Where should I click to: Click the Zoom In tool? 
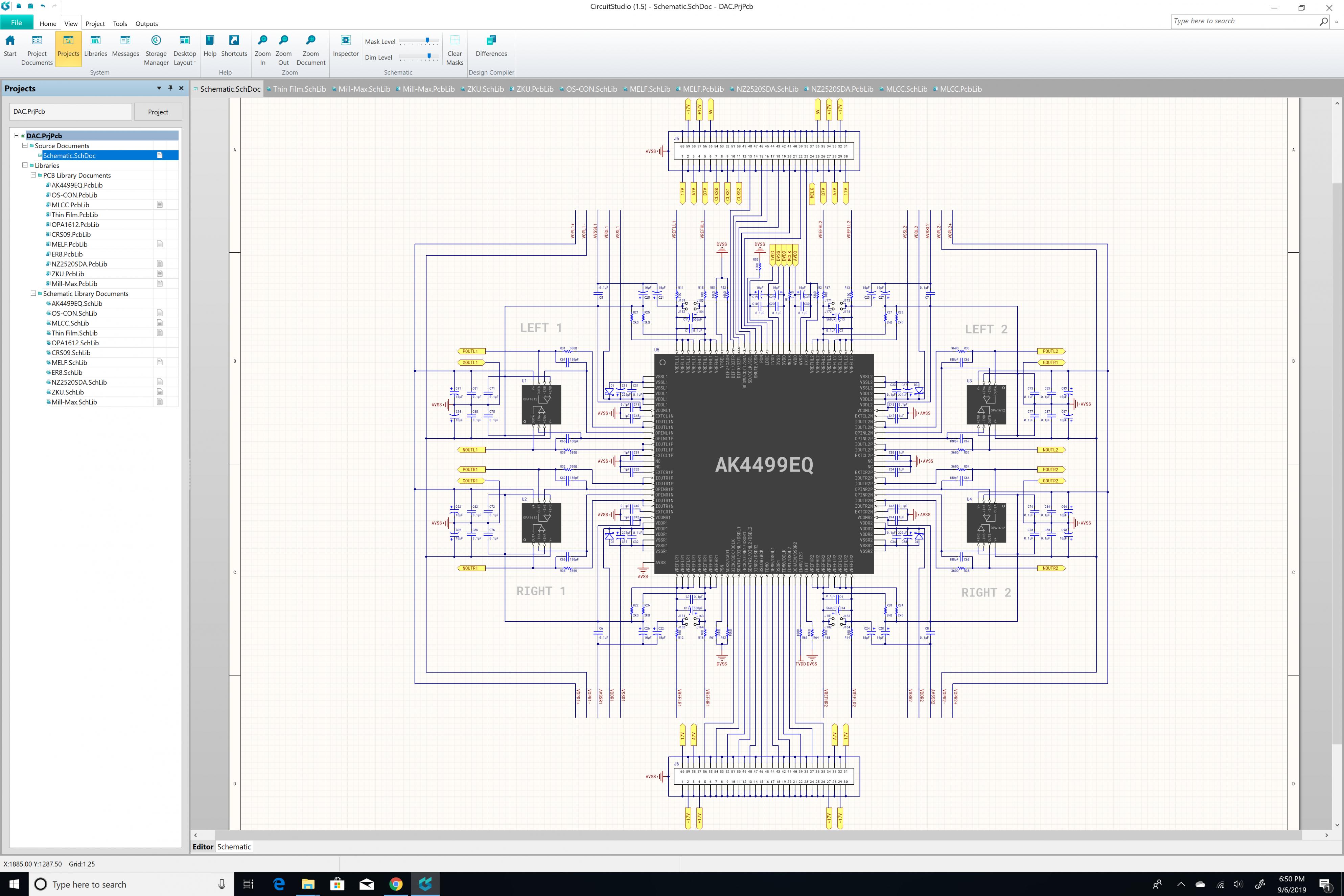pos(263,50)
